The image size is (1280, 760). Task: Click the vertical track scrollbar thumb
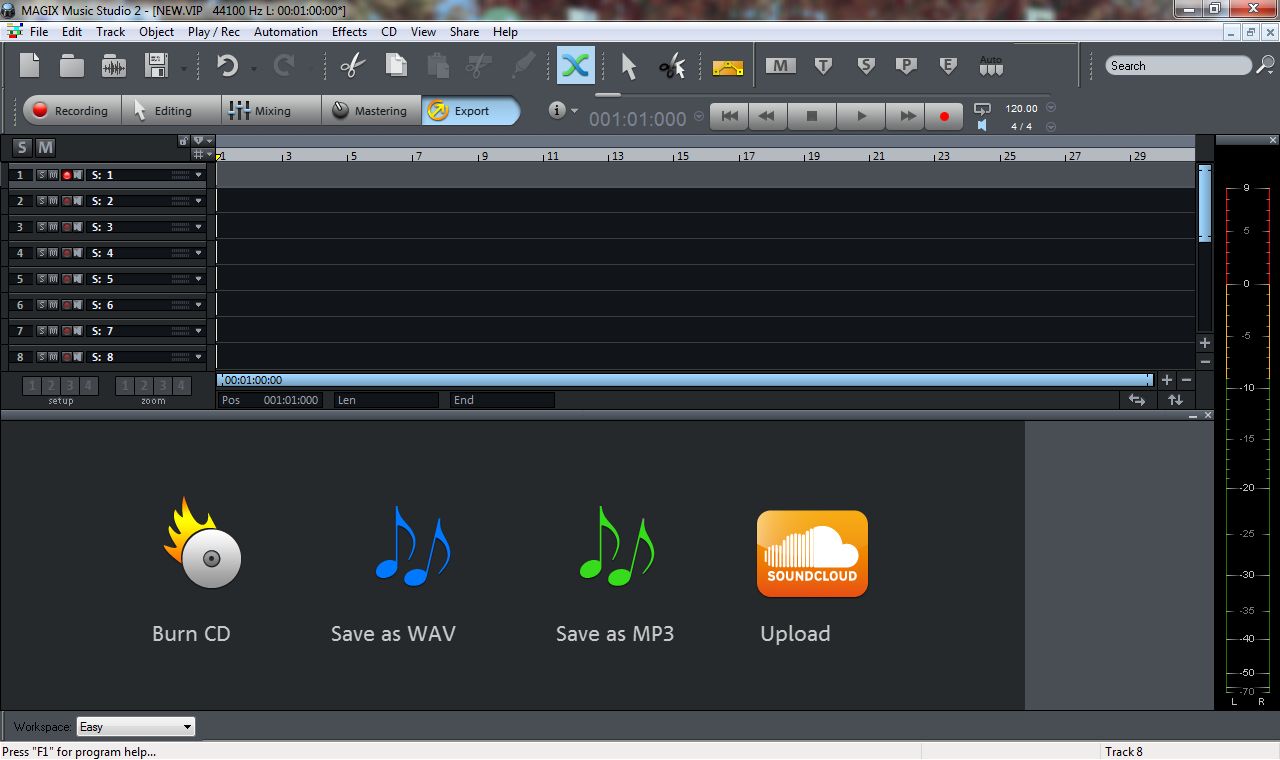[x=1205, y=203]
